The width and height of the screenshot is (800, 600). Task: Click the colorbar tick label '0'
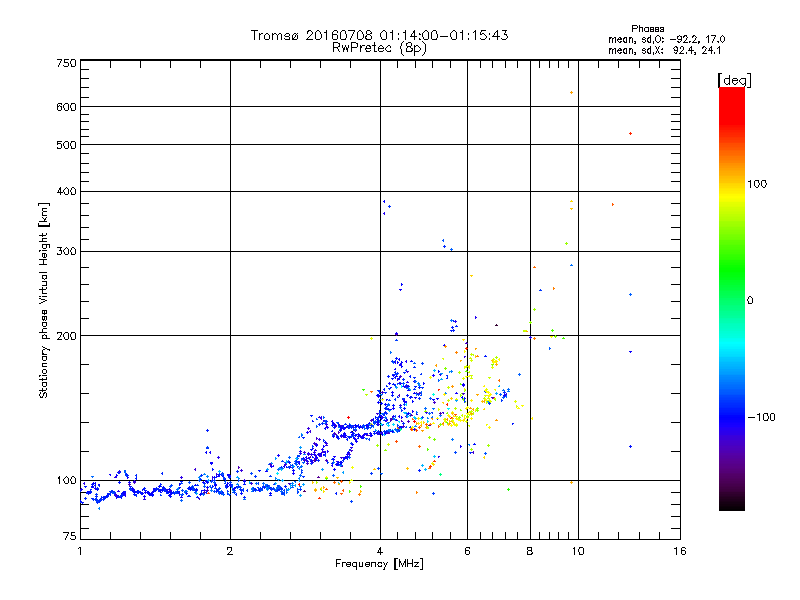[750, 301]
